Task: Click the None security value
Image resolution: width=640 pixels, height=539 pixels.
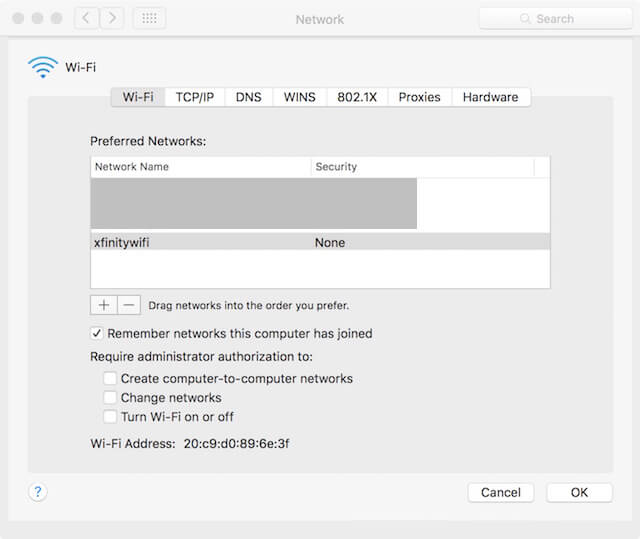Action: pyautogui.click(x=330, y=243)
